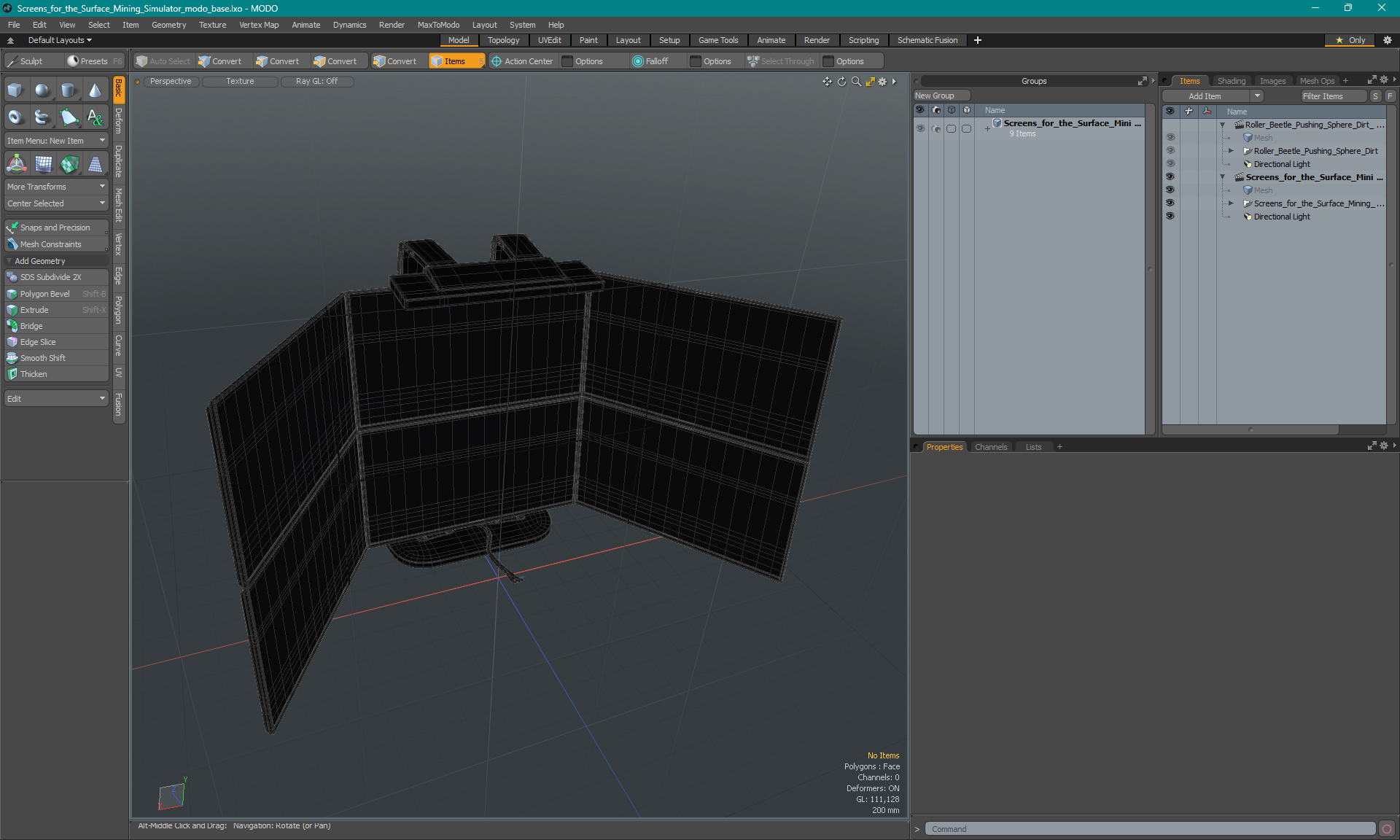Click the viewport zoom magnifier icon

click(856, 82)
